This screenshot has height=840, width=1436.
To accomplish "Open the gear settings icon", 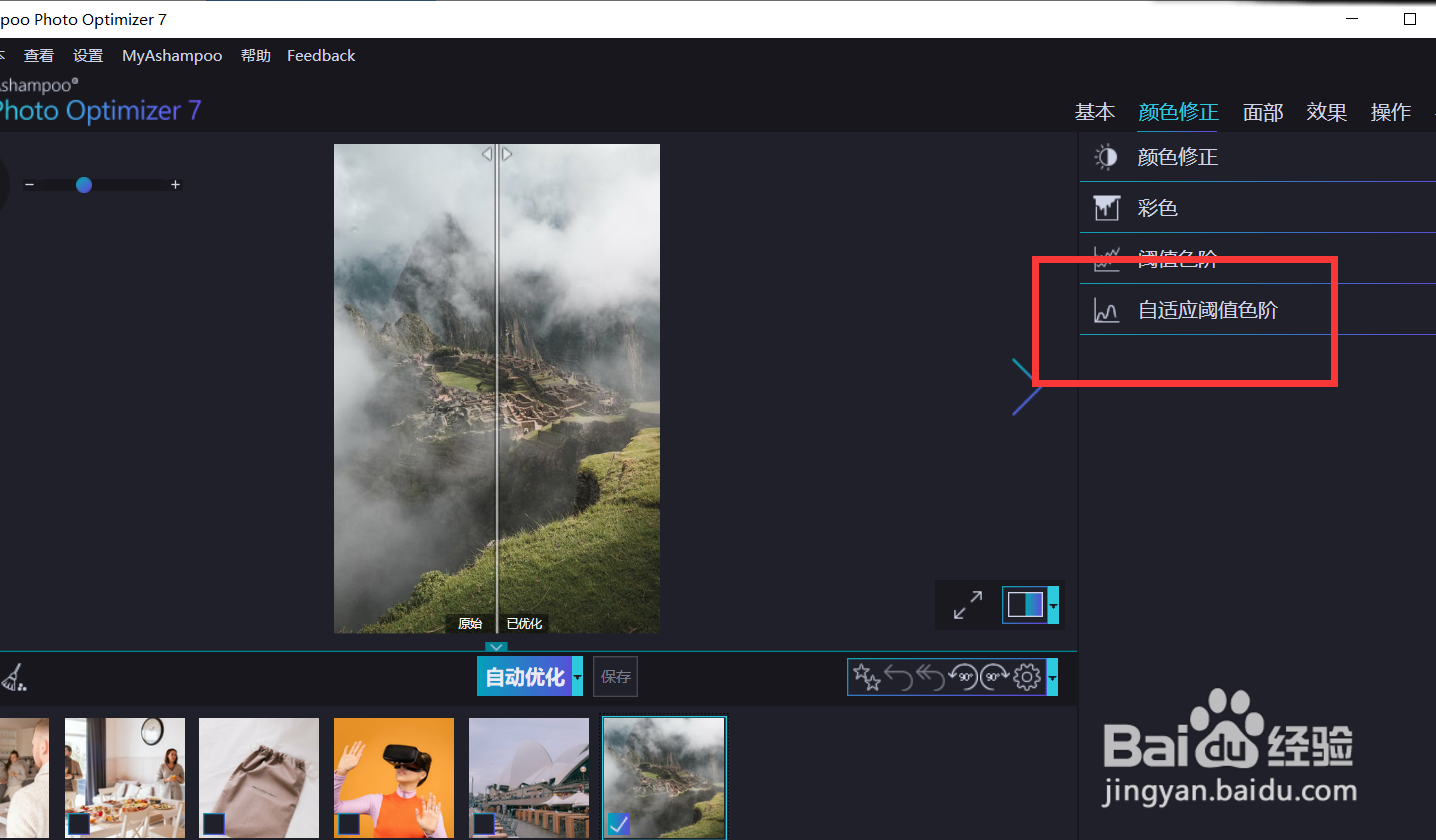I will [x=1027, y=677].
